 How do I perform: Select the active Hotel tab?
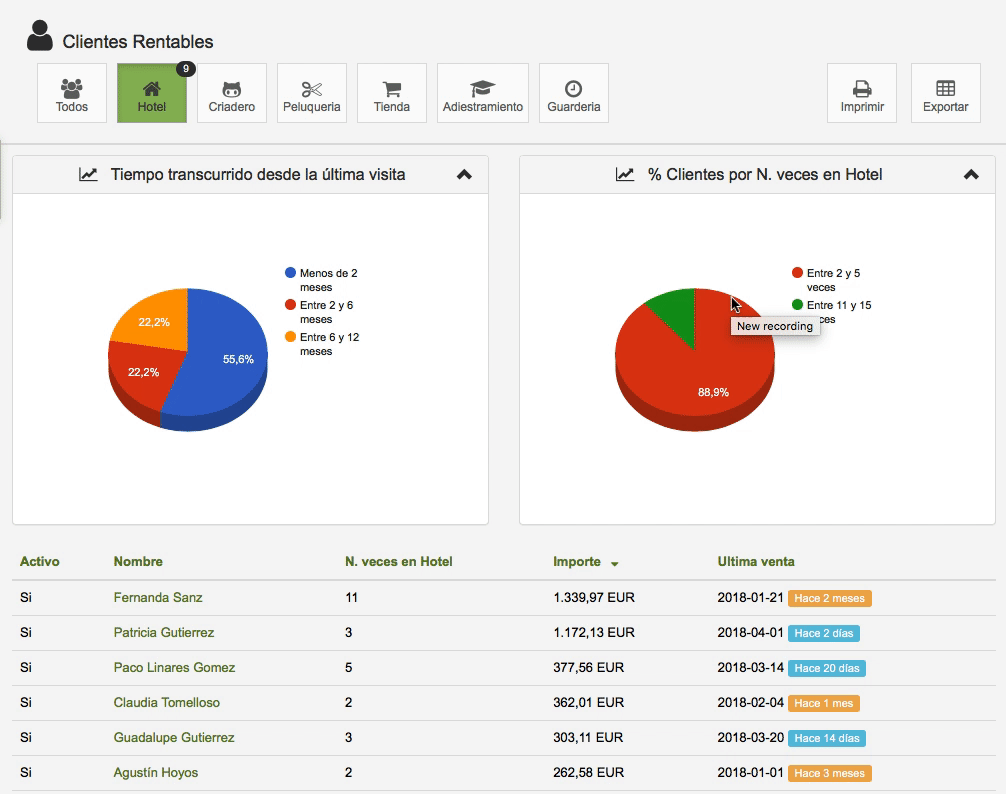(x=152, y=93)
